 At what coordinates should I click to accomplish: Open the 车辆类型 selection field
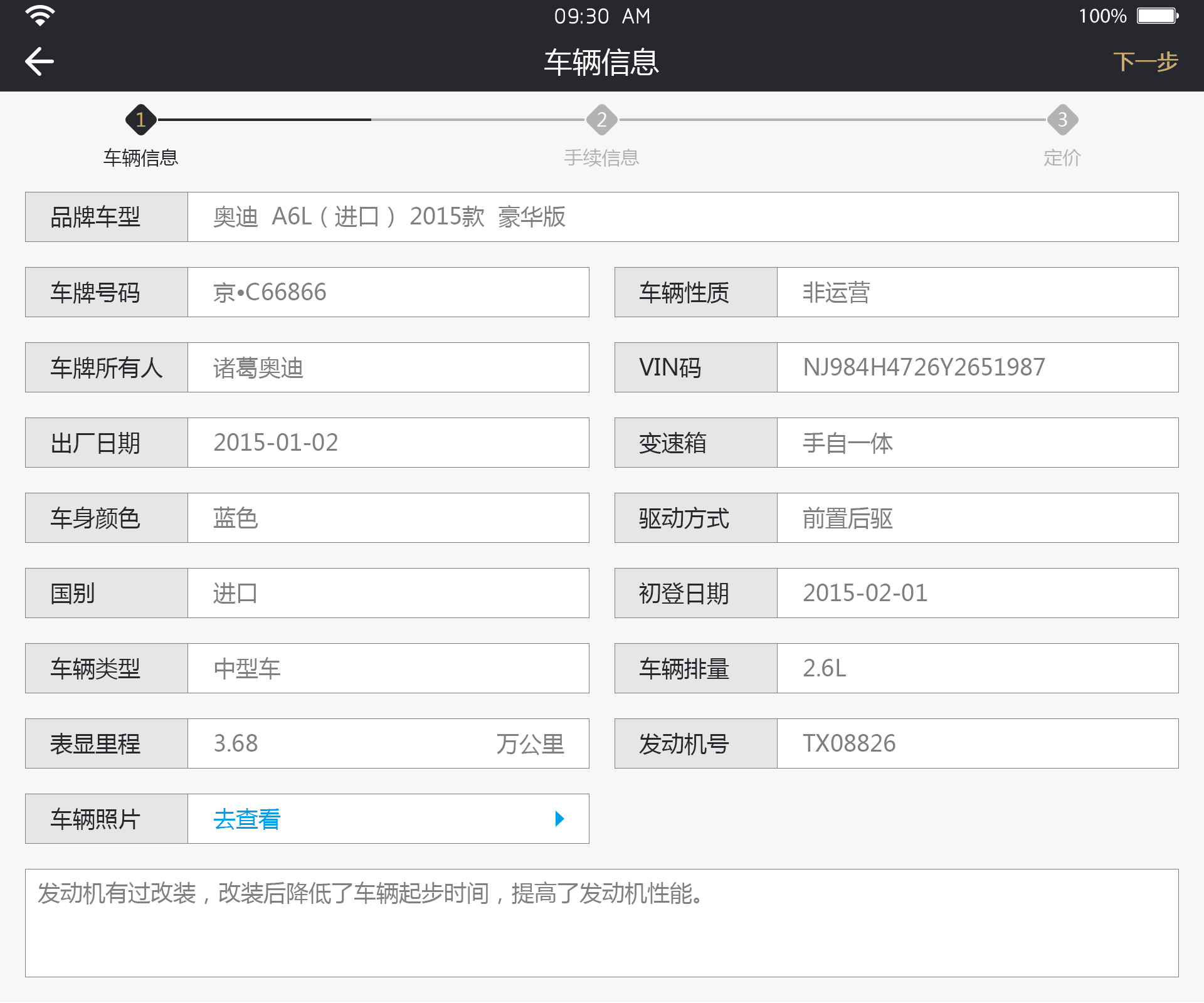tap(388, 668)
